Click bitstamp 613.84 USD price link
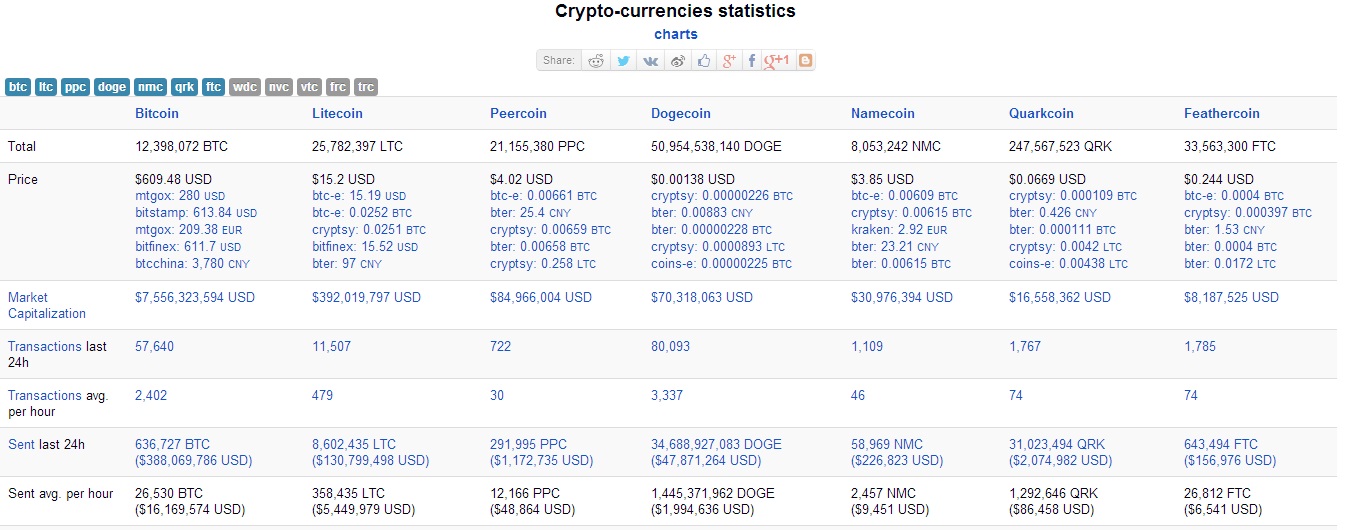Viewport: 1345px width, 530px height. pos(196,213)
